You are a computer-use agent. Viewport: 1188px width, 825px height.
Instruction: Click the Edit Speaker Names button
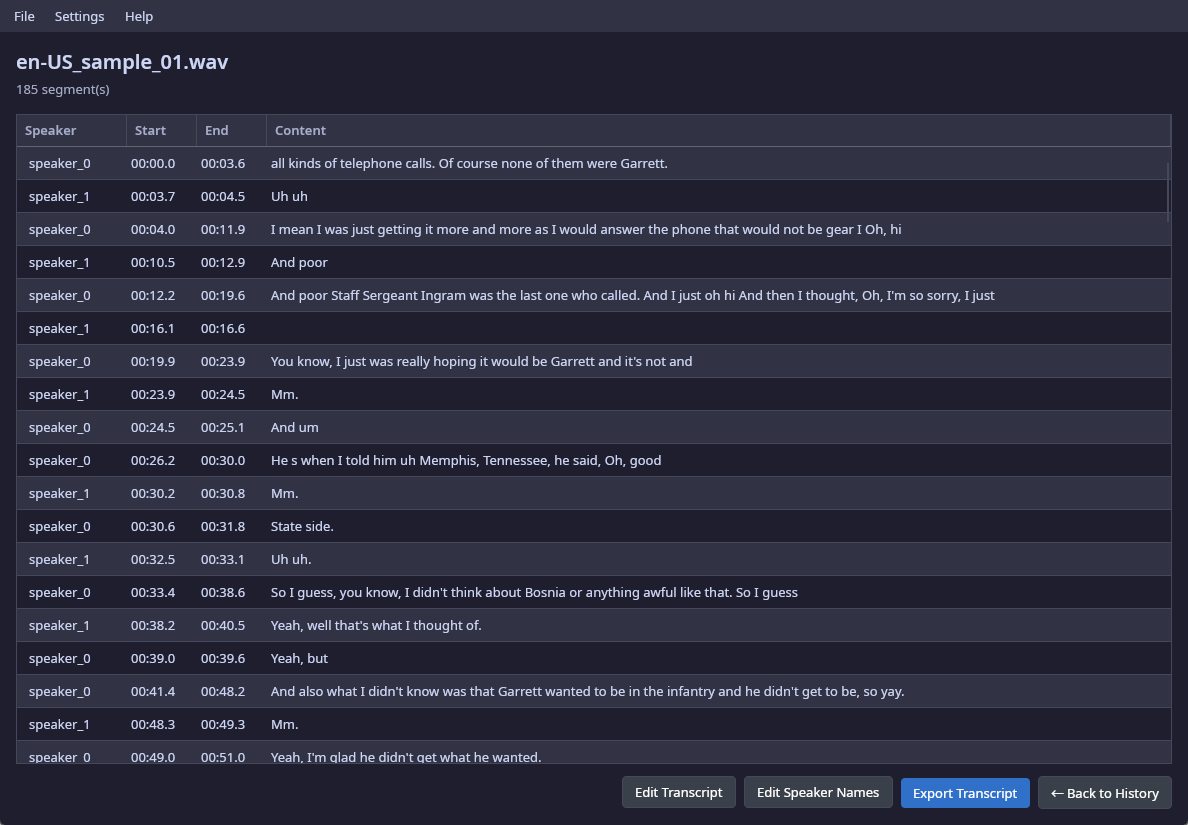click(818, 792)
